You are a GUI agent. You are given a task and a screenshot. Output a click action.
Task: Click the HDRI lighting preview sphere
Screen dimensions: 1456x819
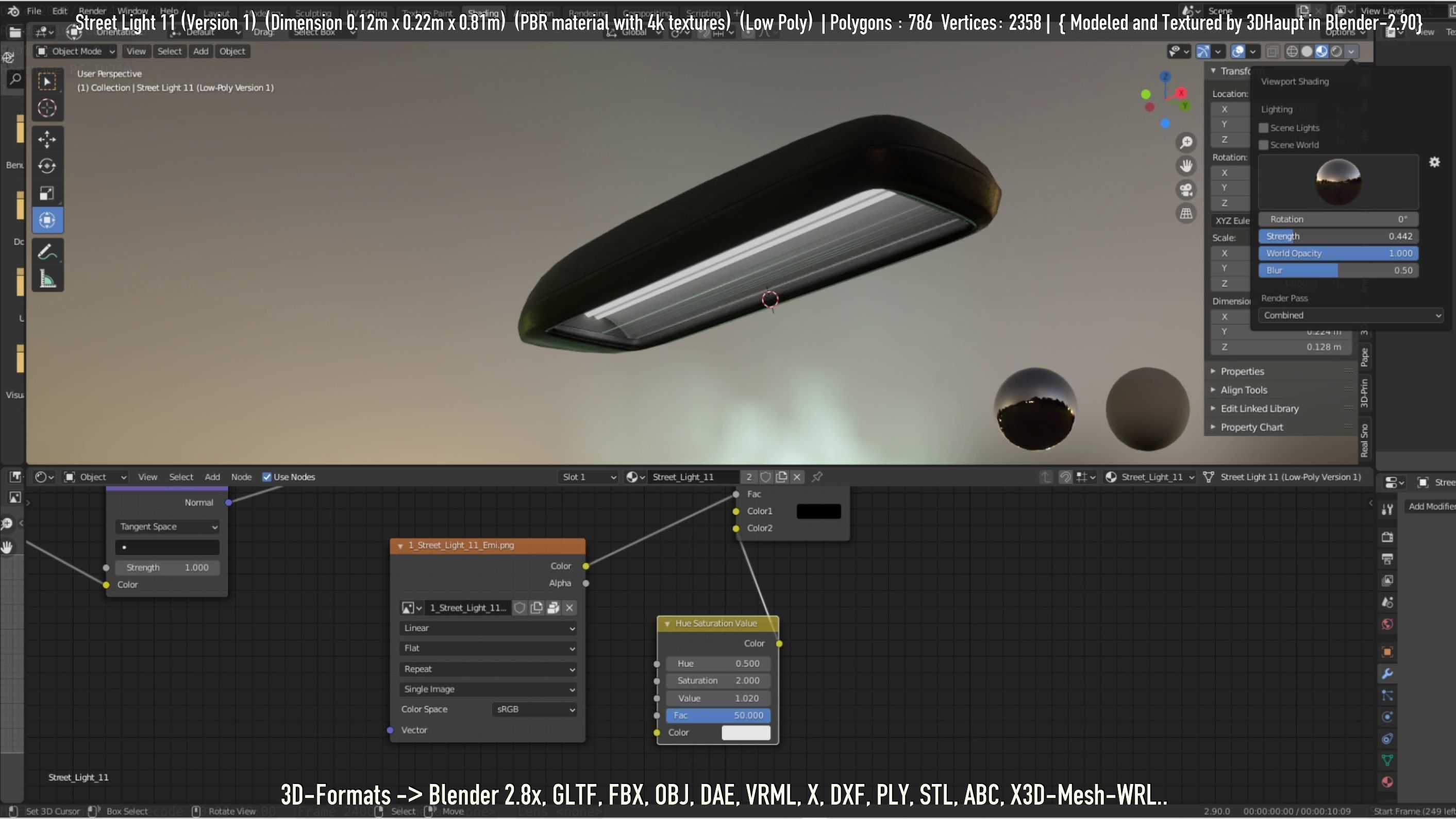[1338, 182]
